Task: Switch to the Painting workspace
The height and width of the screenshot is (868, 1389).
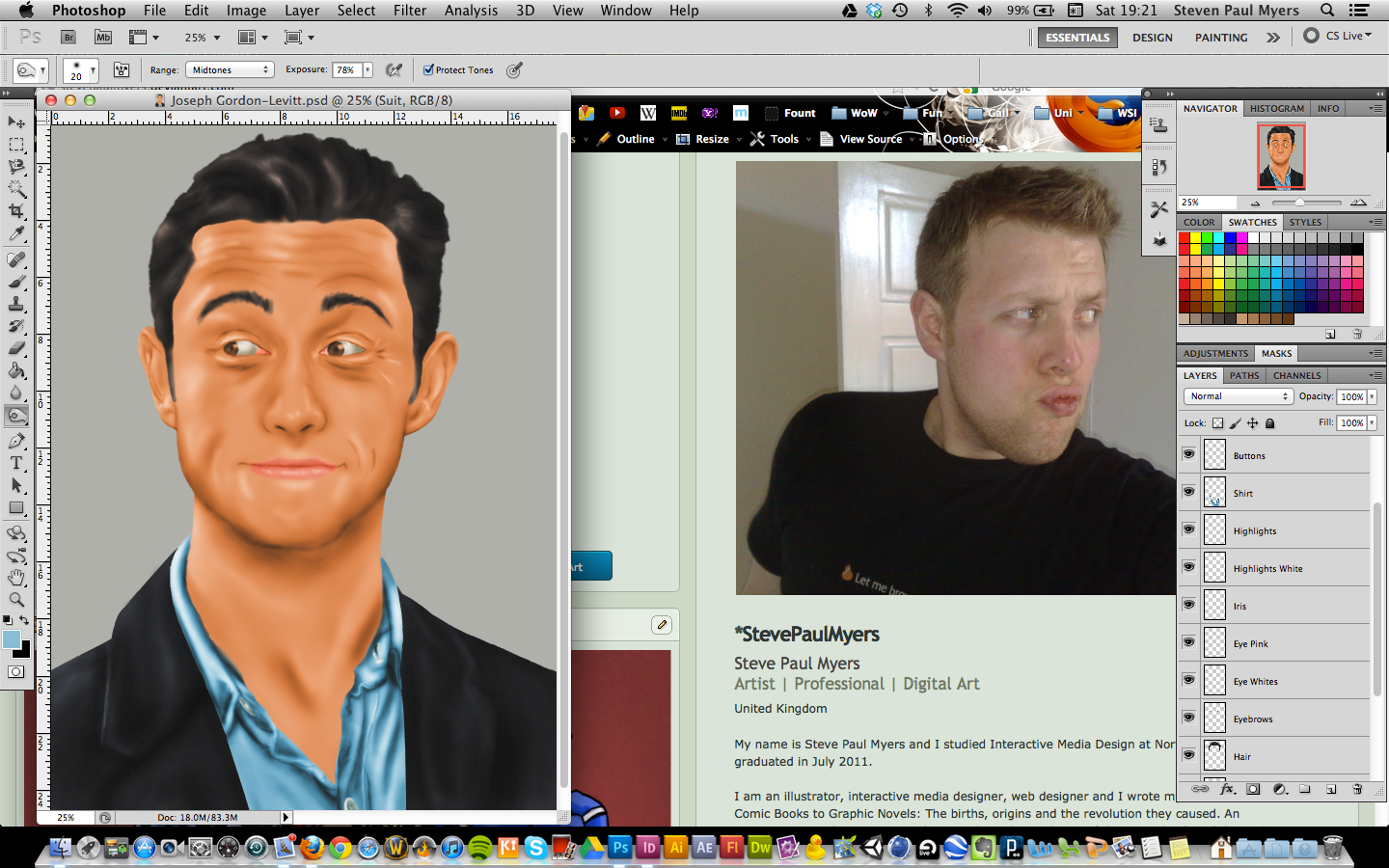Action: coord(1221,38)
